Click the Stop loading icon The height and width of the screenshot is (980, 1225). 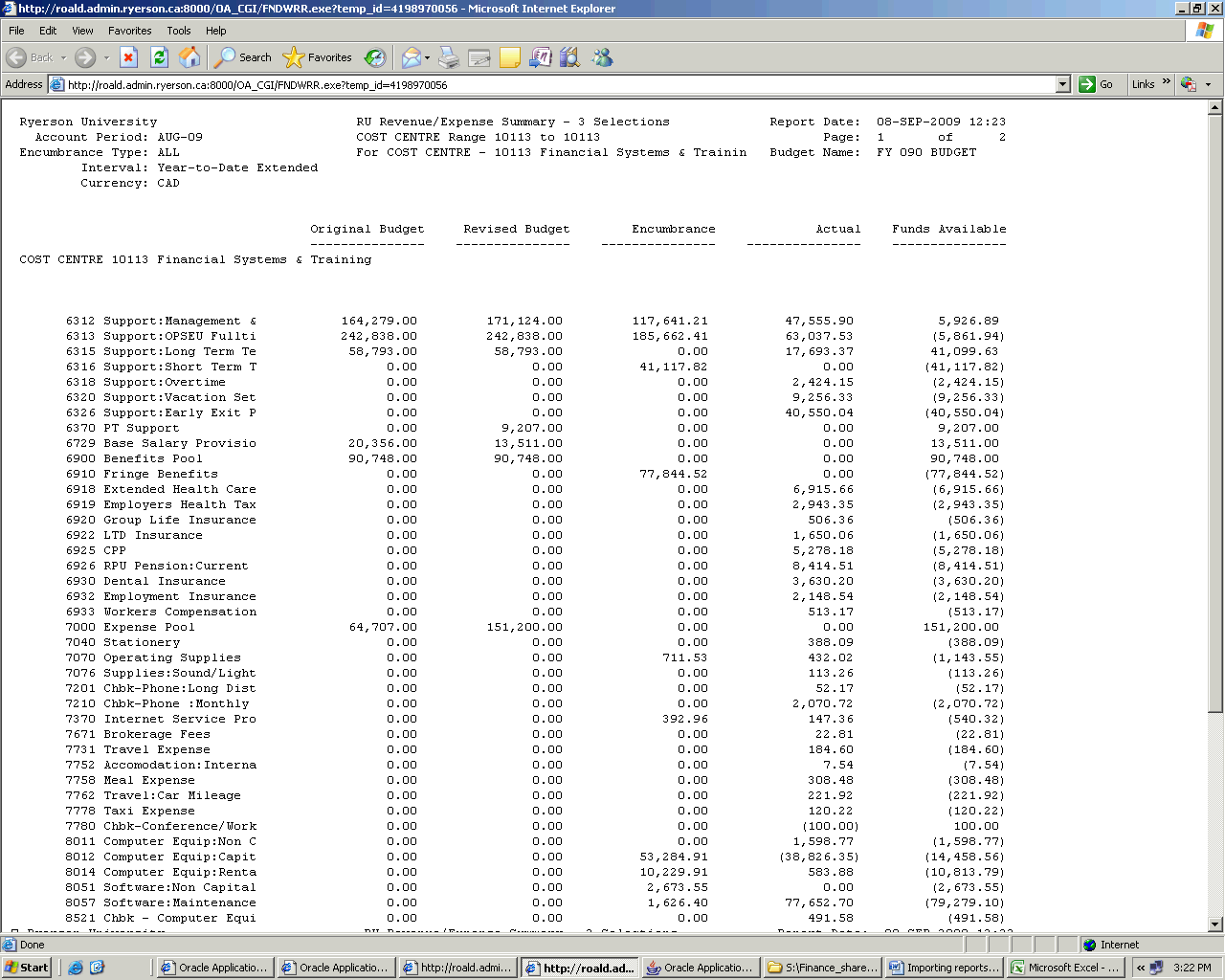[129, 57]
